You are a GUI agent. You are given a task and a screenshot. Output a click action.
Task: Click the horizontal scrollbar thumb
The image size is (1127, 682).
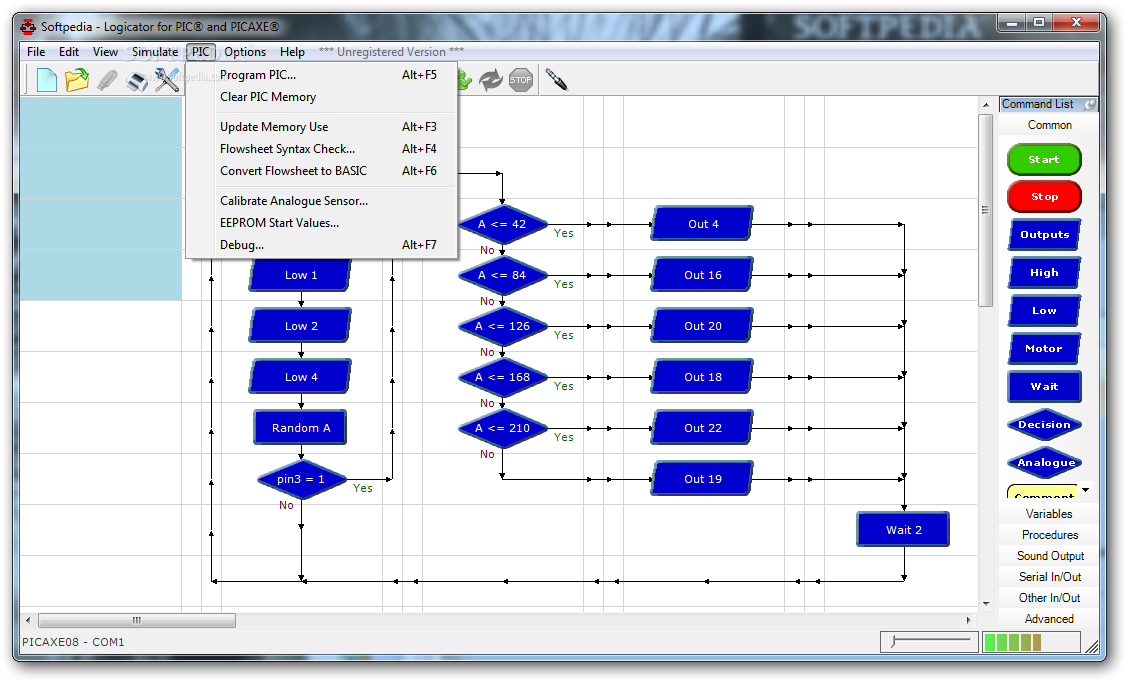(x=137, y=620)
